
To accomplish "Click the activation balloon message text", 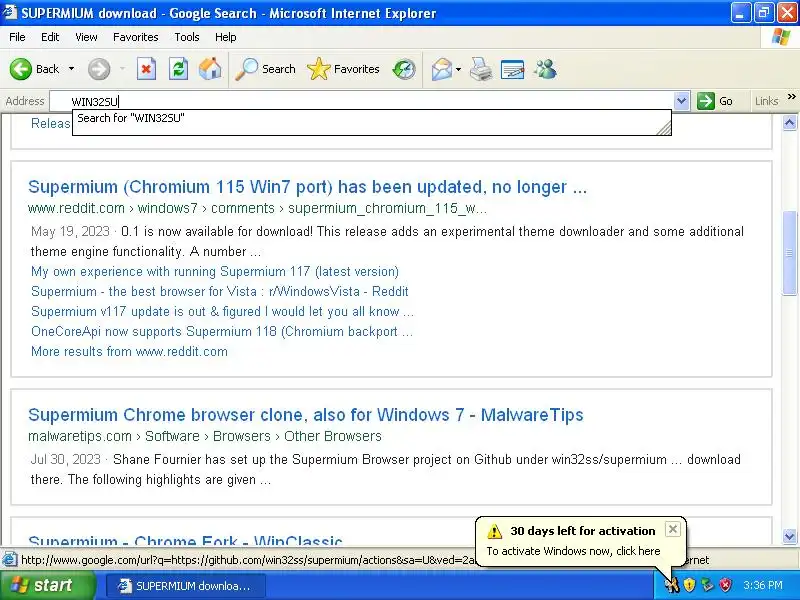I will 573,551.
